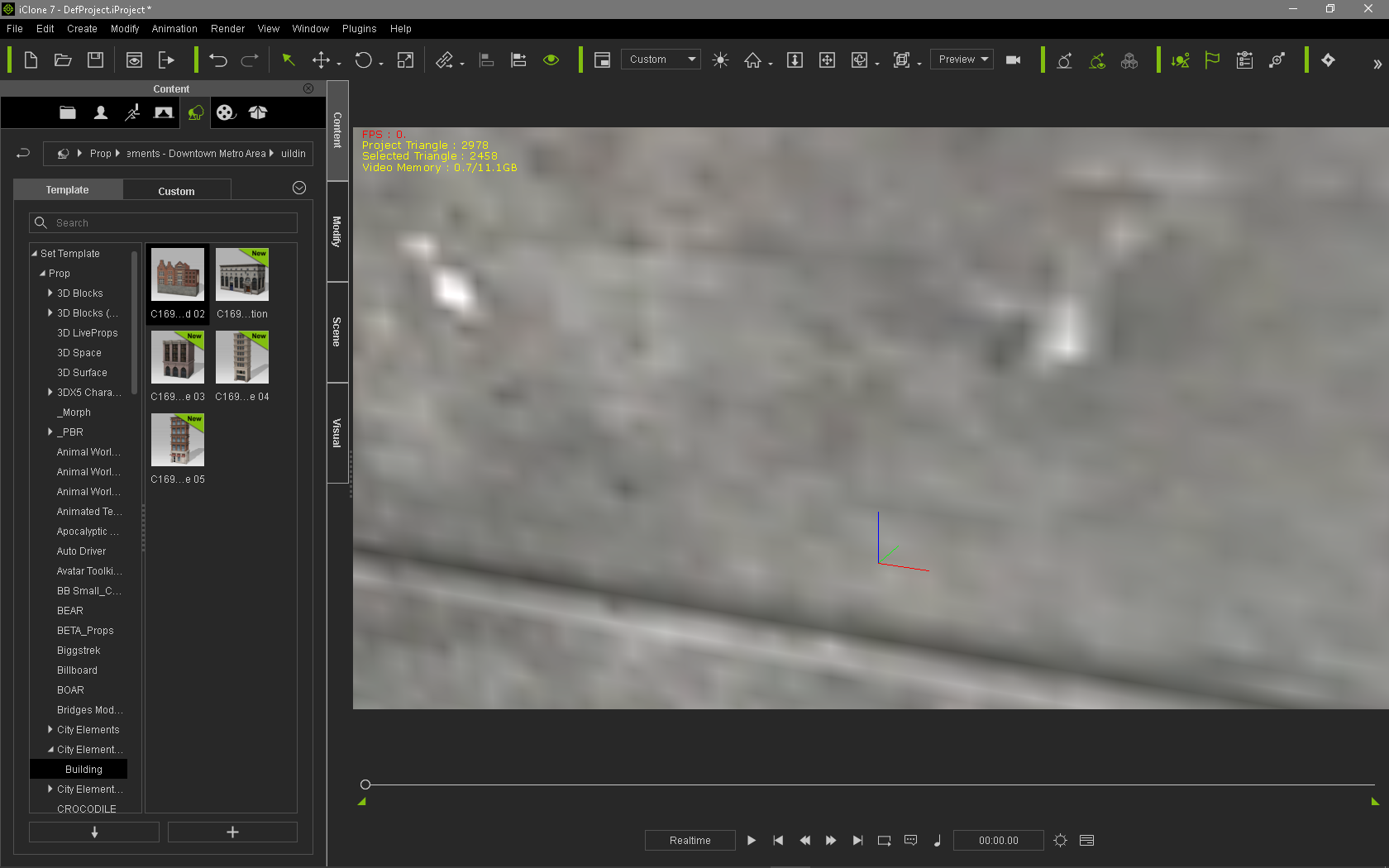The height and width of the screenshot is (868, 1389).
Task: Click the Undo arrow
Action: (x=218, y=60)
